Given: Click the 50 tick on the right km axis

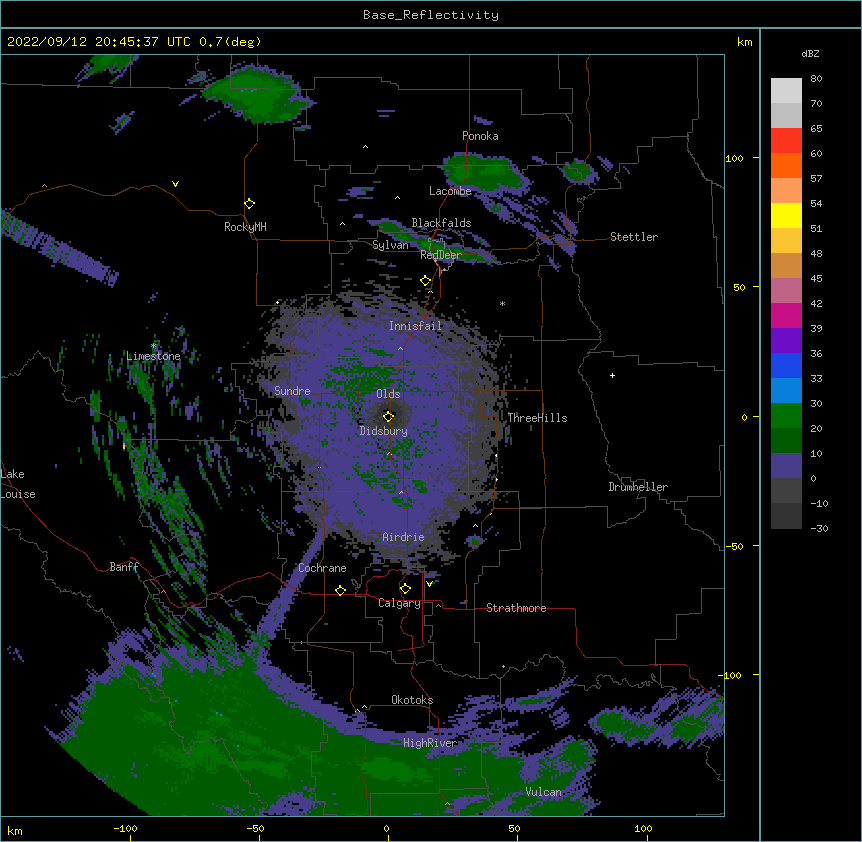Looking at the screenshot, I should pyautogui.click(x=739, y=287).
